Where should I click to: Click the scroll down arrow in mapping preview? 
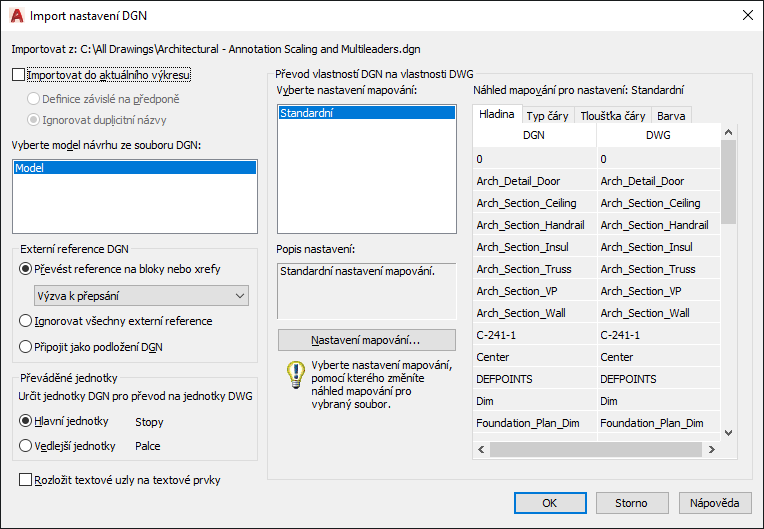point(728,433)
